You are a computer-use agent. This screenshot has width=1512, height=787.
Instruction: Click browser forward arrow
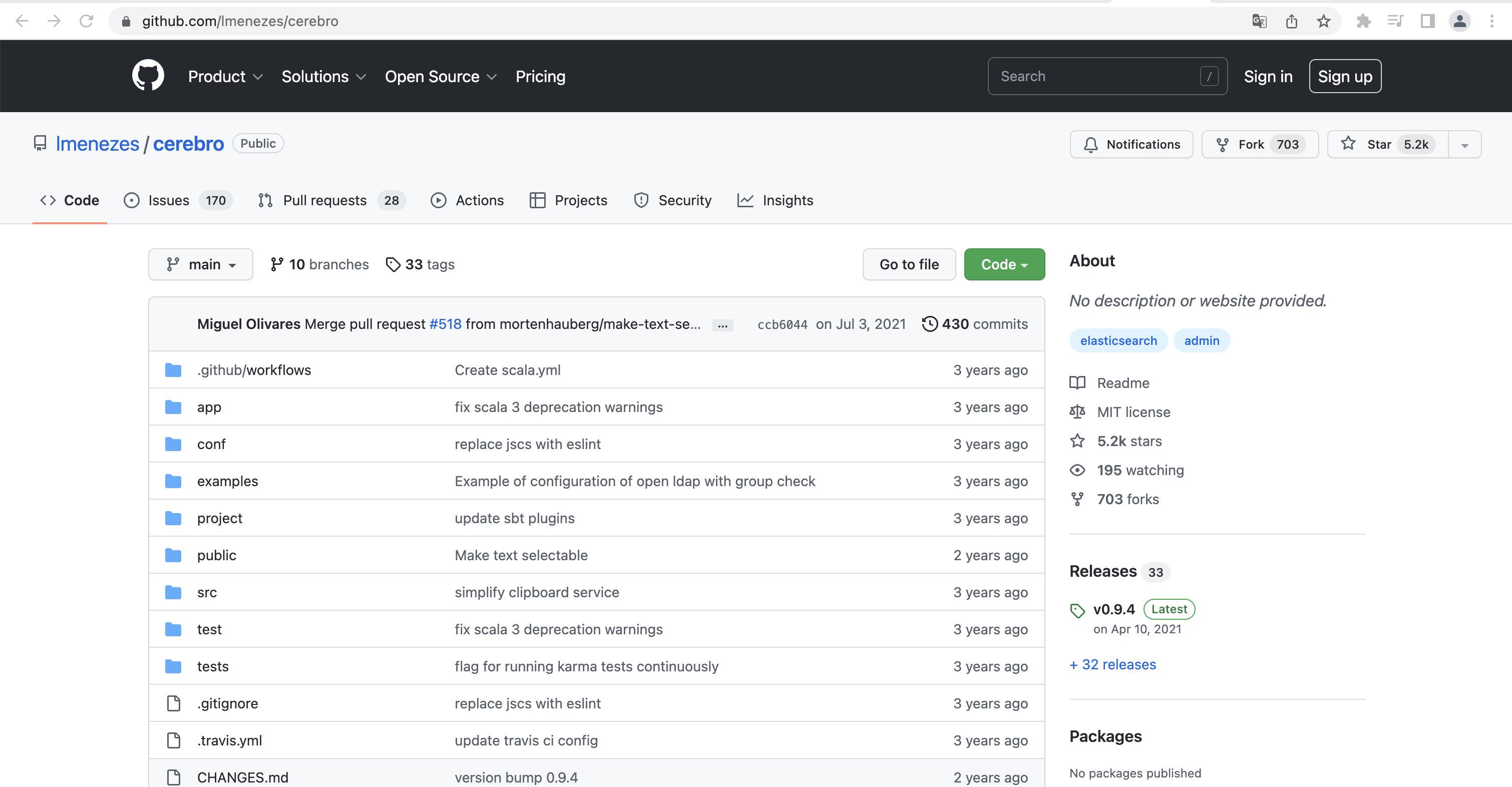54,21
